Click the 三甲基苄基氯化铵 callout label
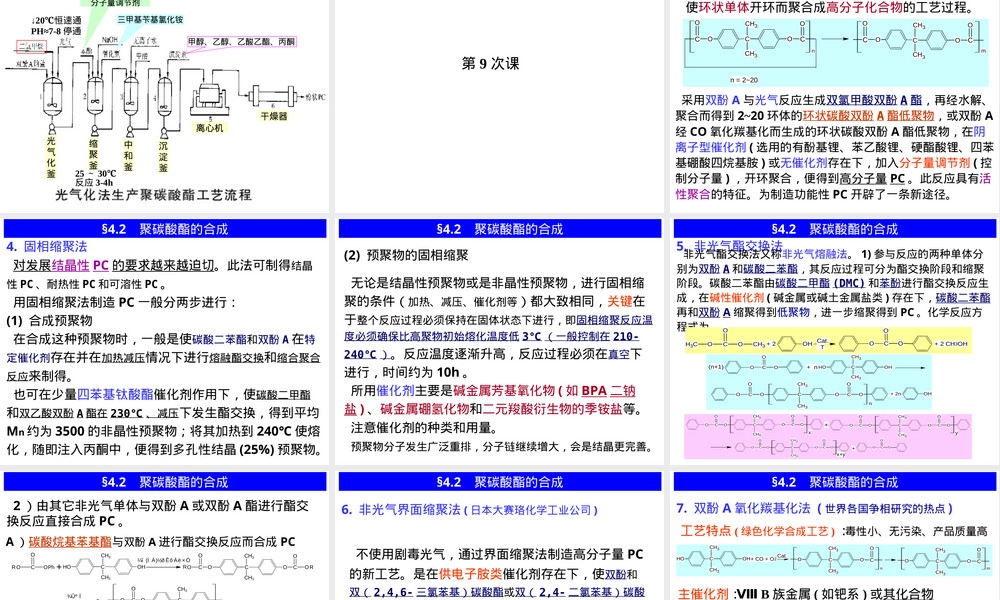The width and height of the screenshot is (1000, 600). coord(150,20)
